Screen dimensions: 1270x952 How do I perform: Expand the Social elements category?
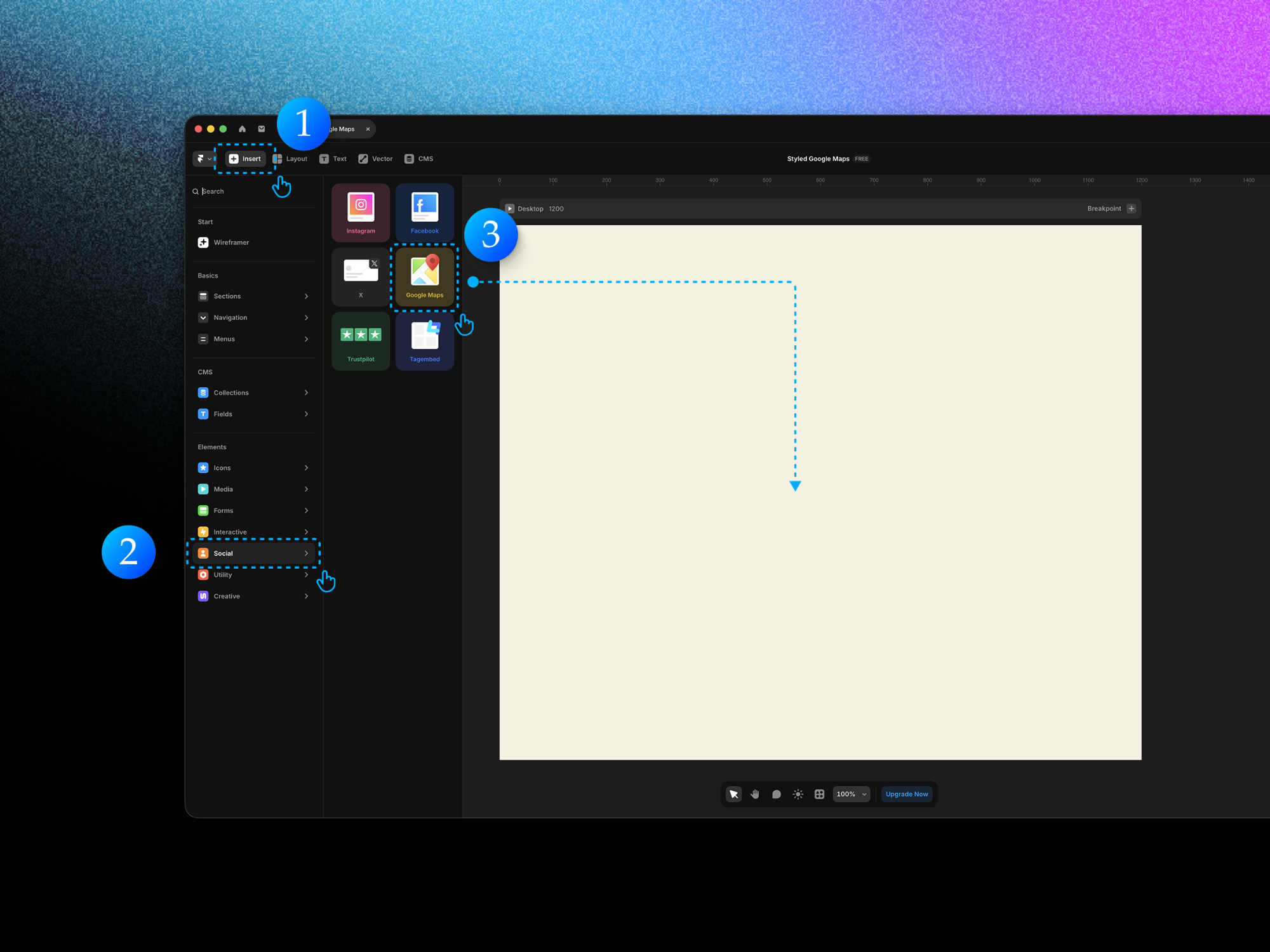click(x=253, y=553)
